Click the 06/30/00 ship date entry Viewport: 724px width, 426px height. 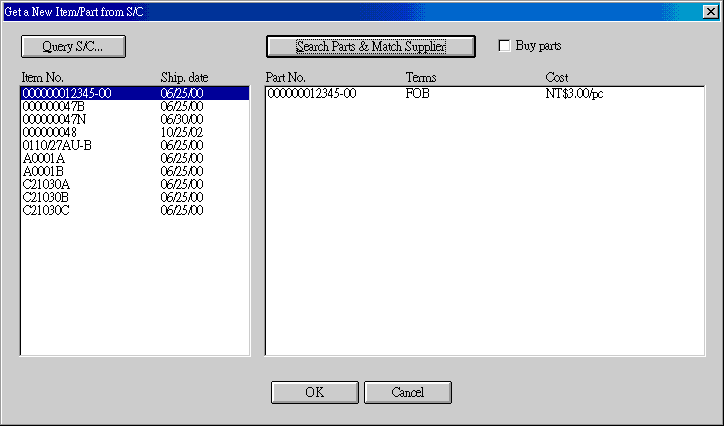[x=181, y=120]
